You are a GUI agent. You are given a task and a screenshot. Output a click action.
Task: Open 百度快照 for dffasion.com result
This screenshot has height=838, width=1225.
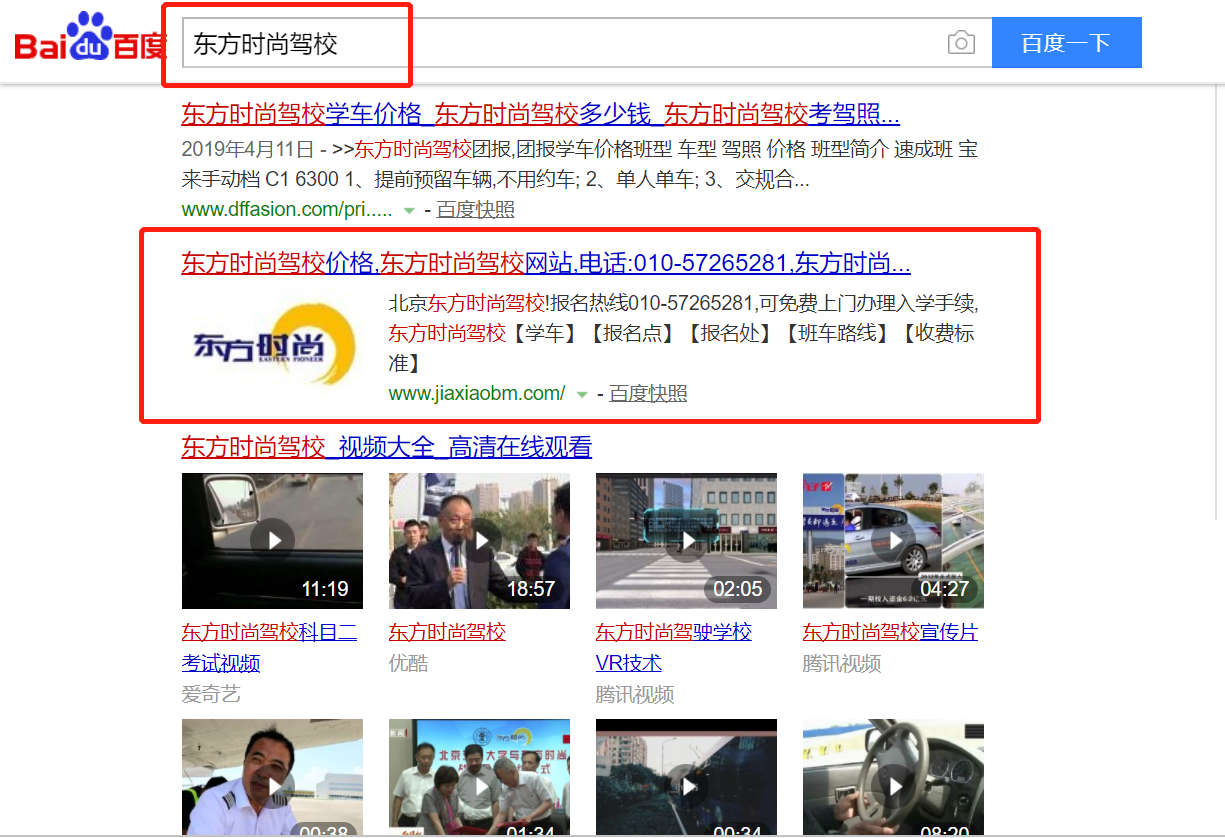(x=476, y=210)
